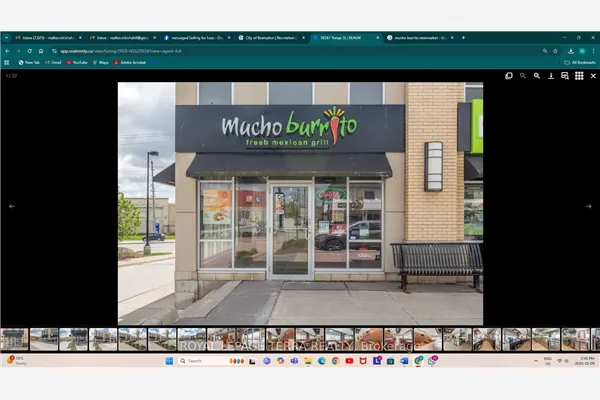Open the YouTube bookmark
Screen dimensions: 600x400
[x=77, y=62]
